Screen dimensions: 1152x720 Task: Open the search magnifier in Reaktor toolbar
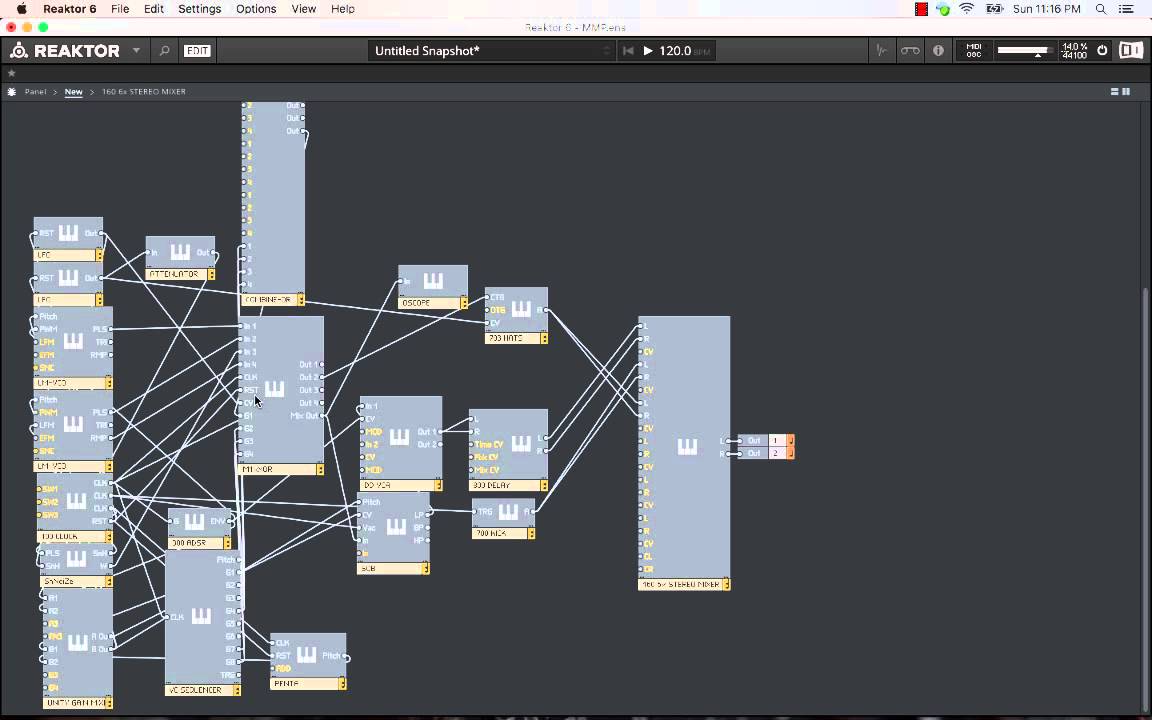[165, 51]
